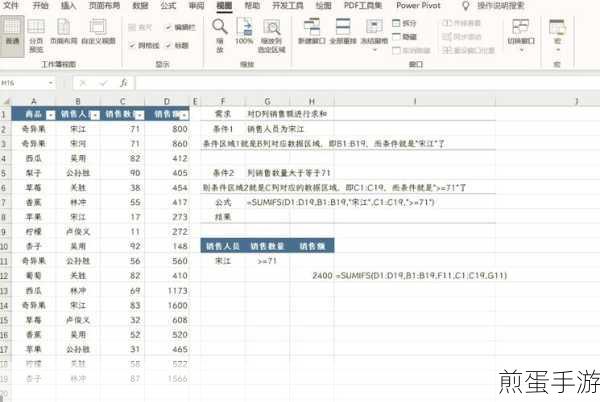Click the Tell Me search box (操作说明搜索)
This screenshot has height=402, width=600.
501,6
